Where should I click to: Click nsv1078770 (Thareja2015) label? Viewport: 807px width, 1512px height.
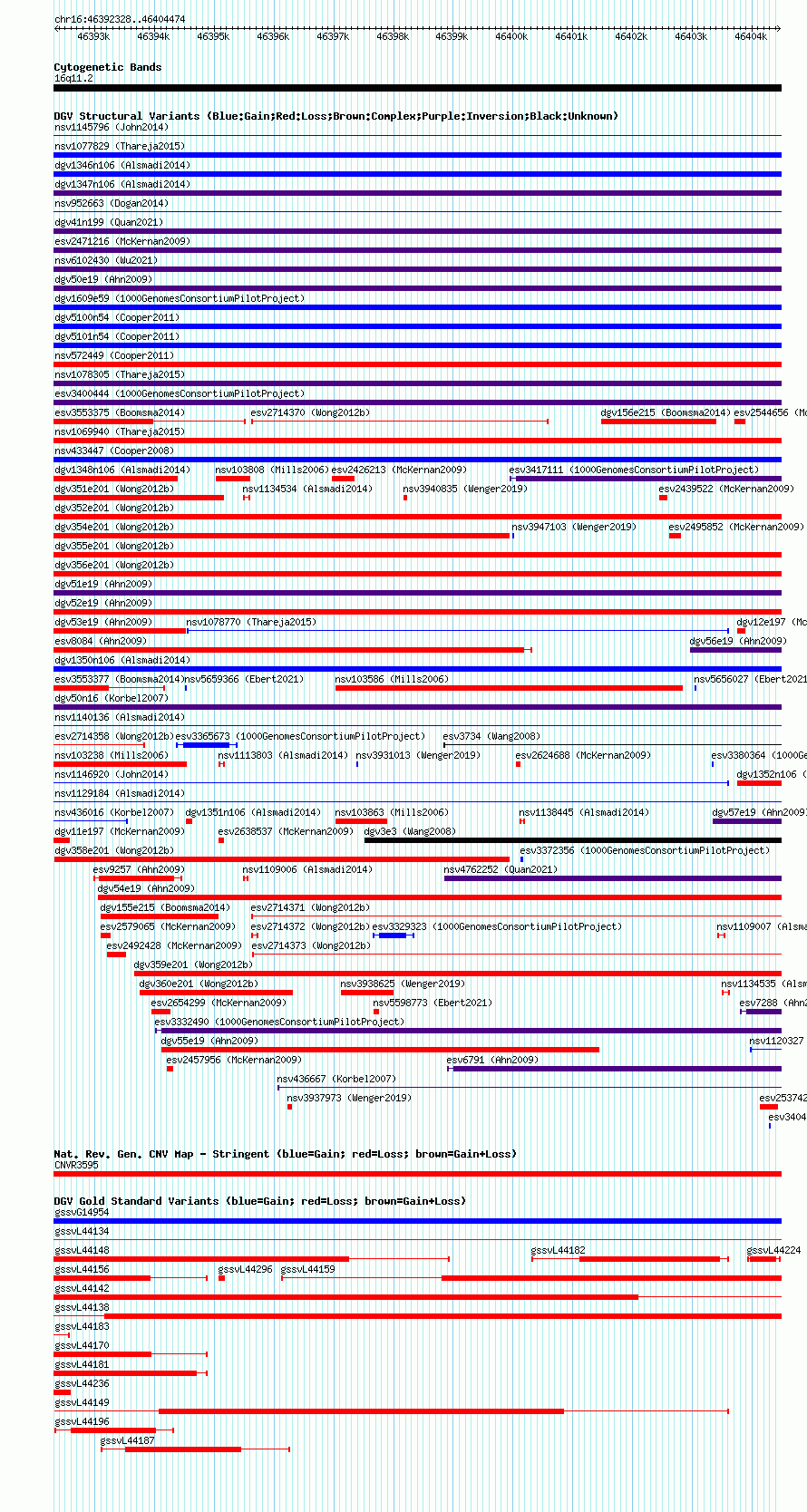251,622
